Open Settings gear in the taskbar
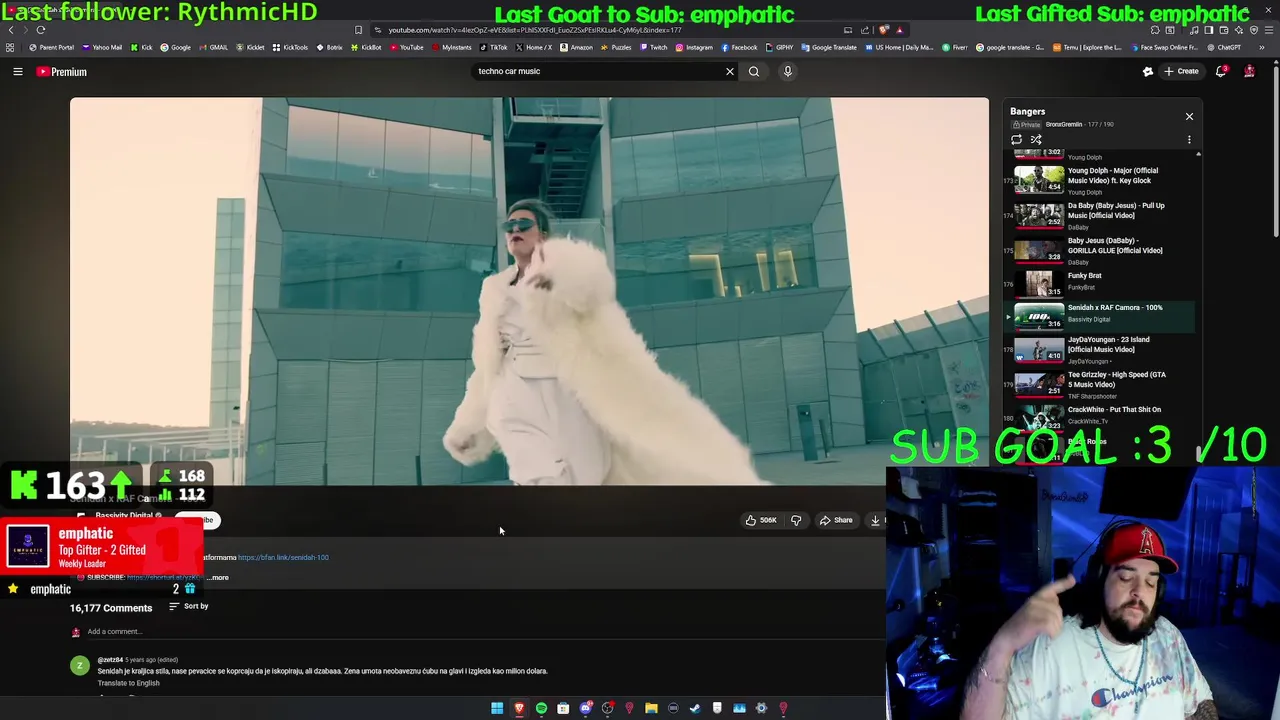Viewport: 1280px width, 720px height. 761,708
